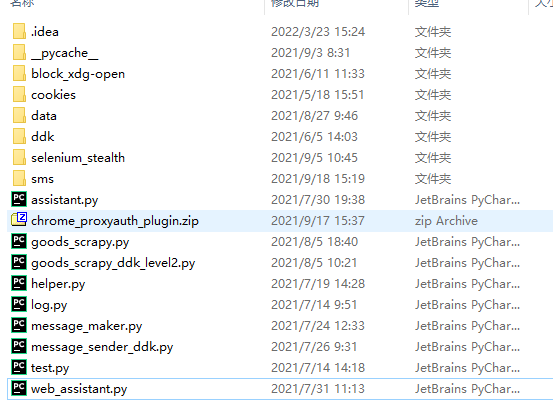Select the selenium_stealth folder icon

click(19, 157)
